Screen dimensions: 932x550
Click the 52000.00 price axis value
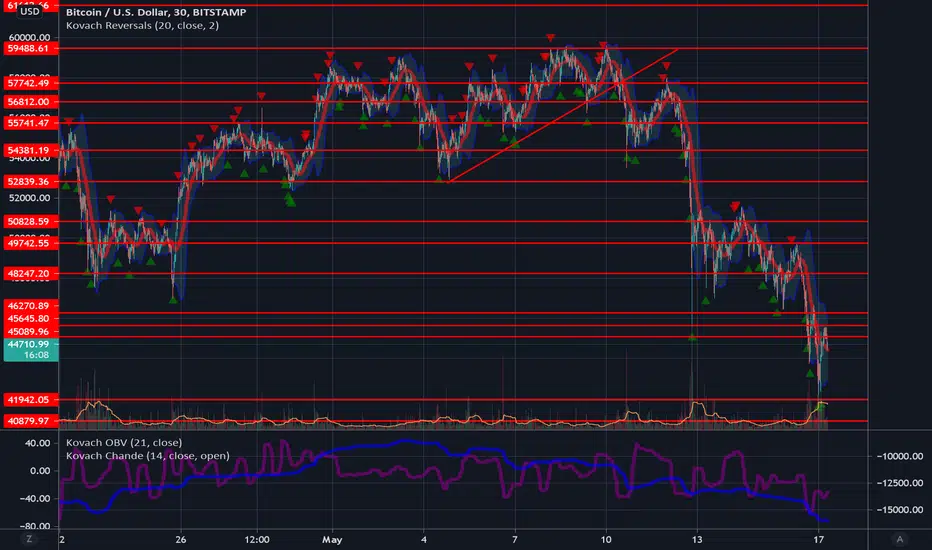30,198
